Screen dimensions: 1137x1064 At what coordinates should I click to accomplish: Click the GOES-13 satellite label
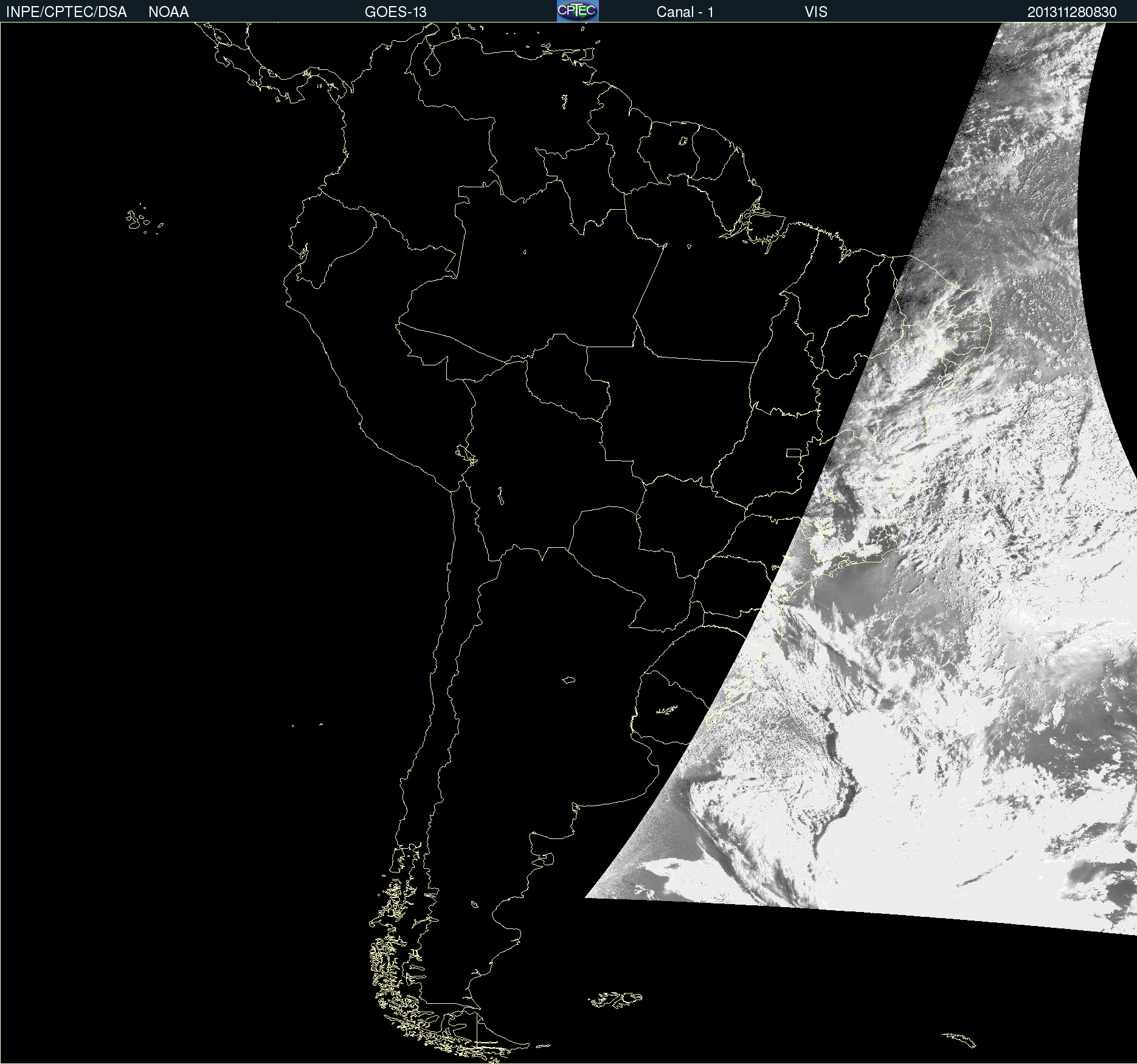[x=396, y=12]
